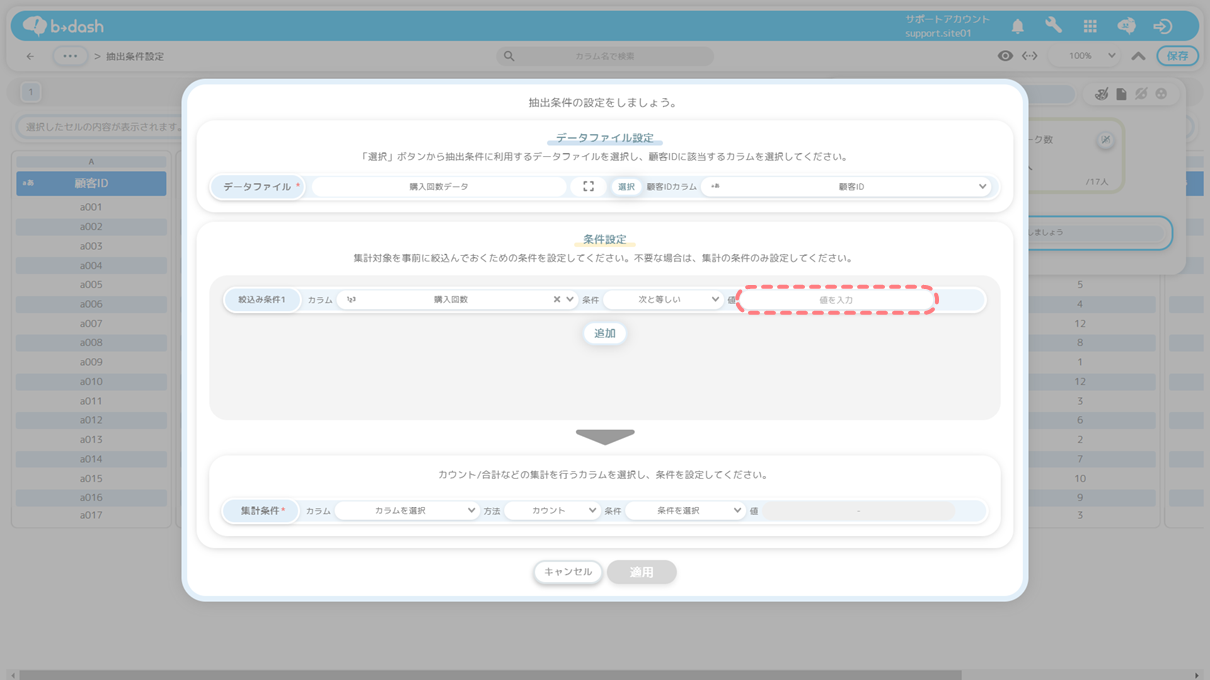Screen dimensions: 1210x680
Task: Click the 適用 button
Action: tap(641, 572)
